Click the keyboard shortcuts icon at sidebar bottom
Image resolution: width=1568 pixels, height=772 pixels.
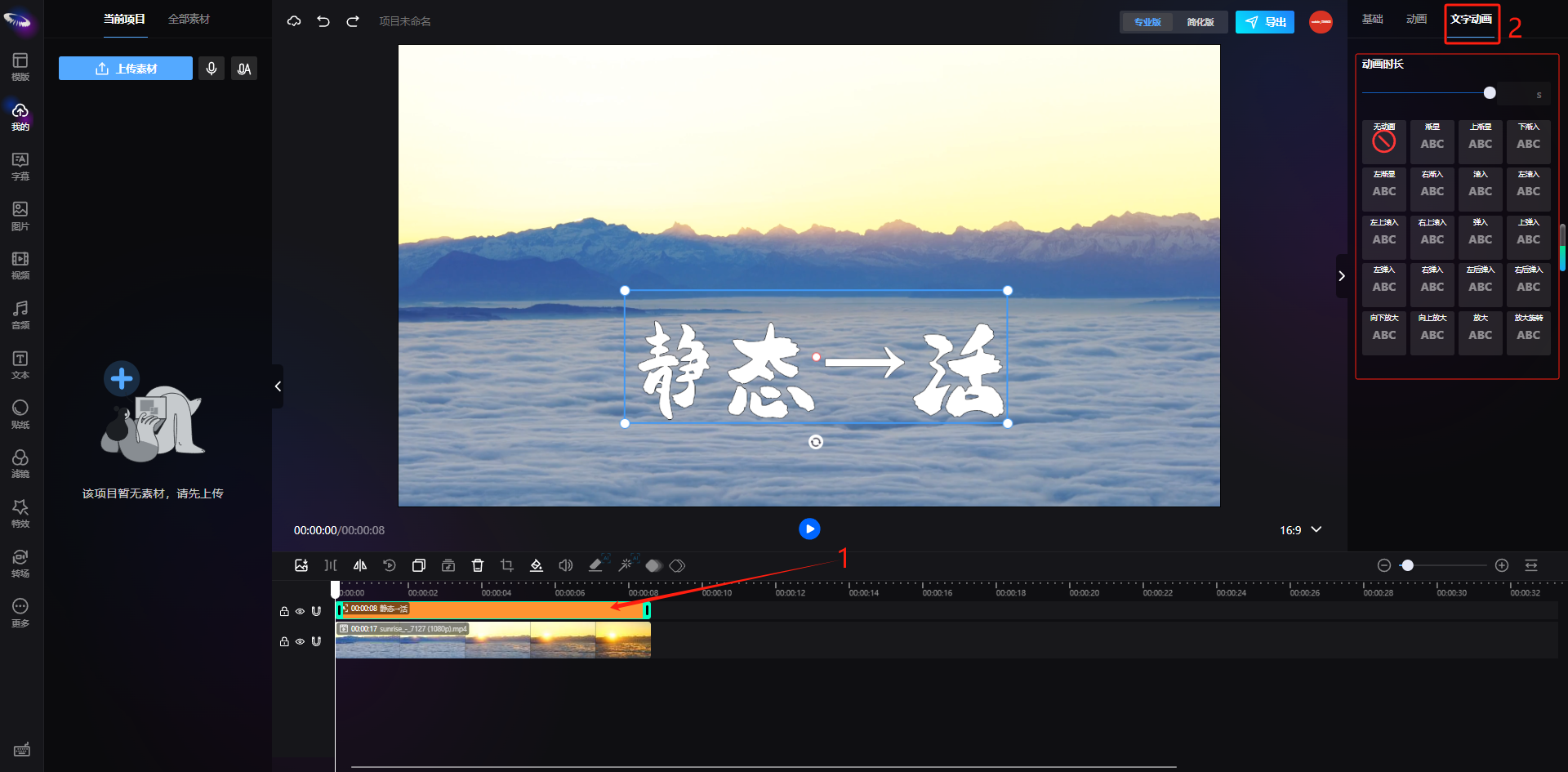point(22,750)
